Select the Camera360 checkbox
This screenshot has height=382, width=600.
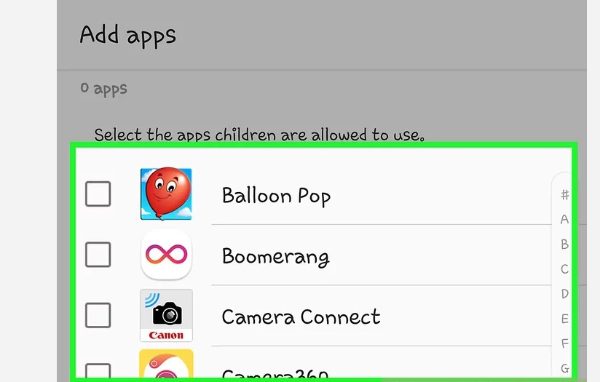[98, 371]
